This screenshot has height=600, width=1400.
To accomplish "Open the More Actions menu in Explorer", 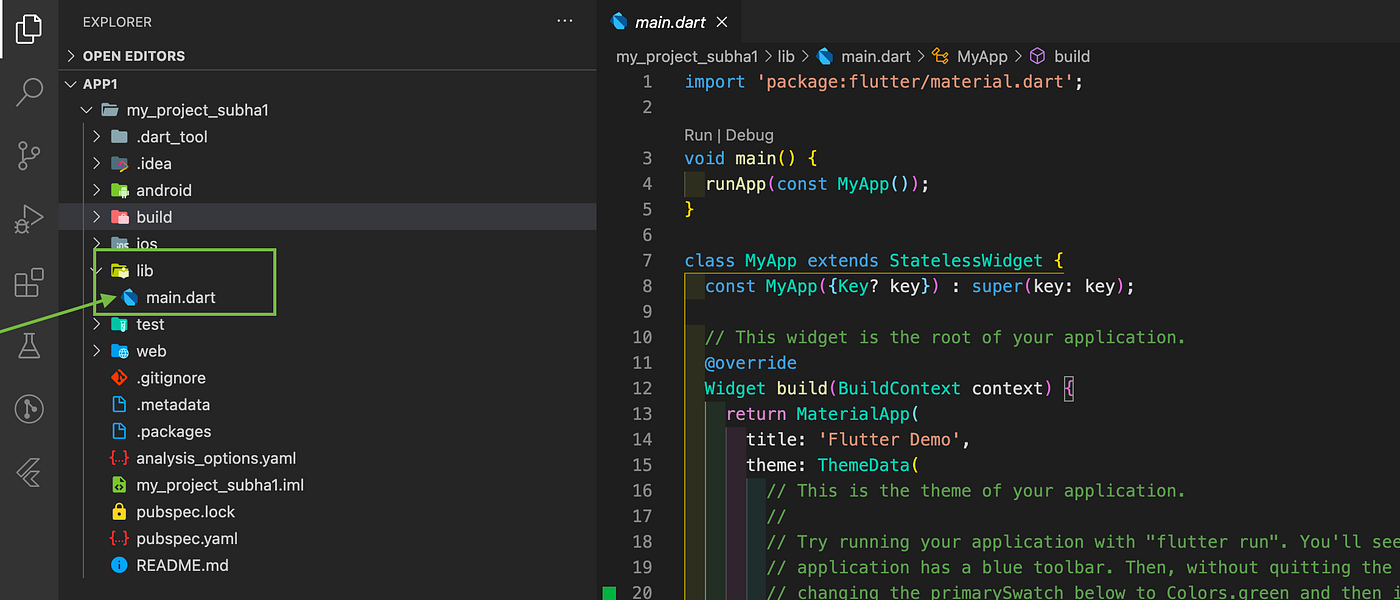I will tap(565, 21).
